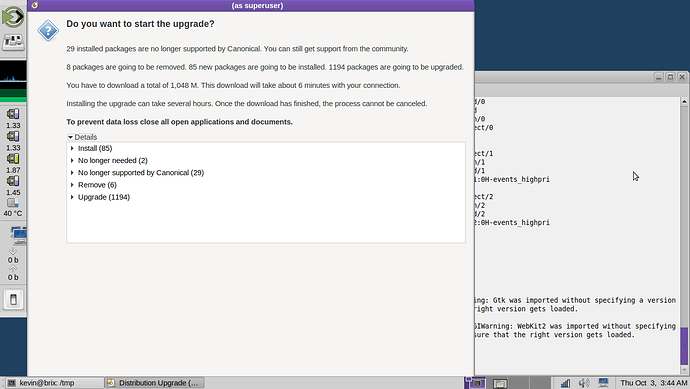Expand No longer supported by Canonical (29)

click(72, 172)
